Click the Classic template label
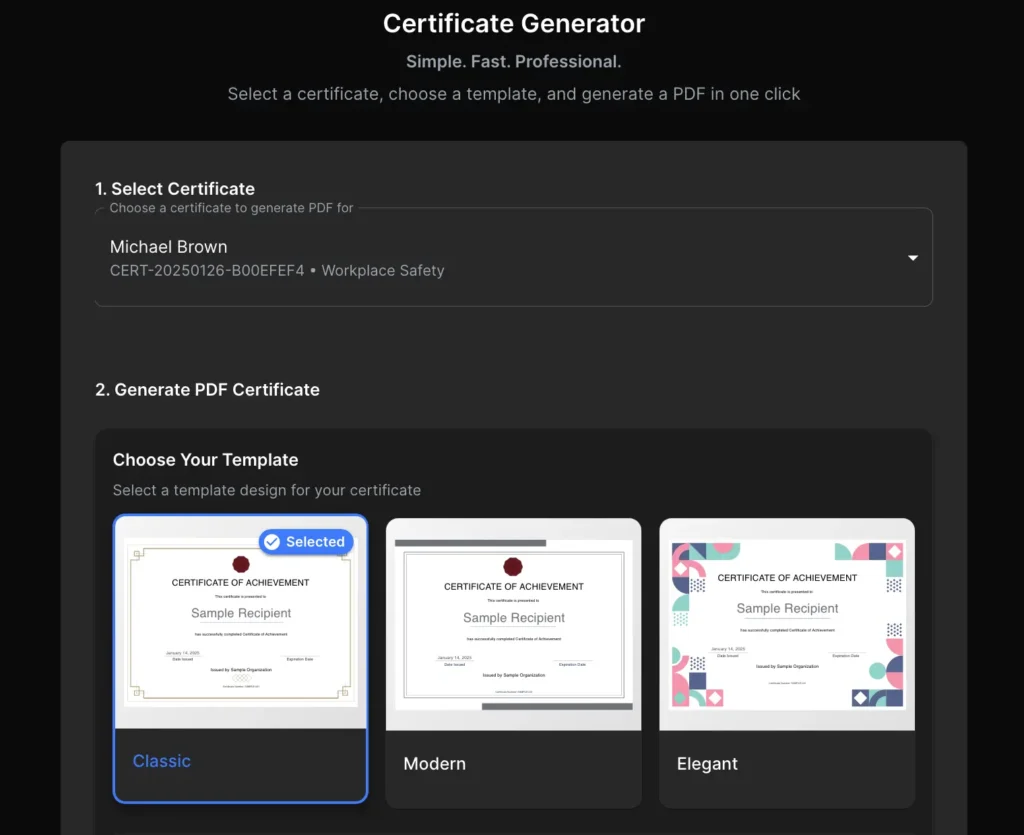 (x=161, y=761)
